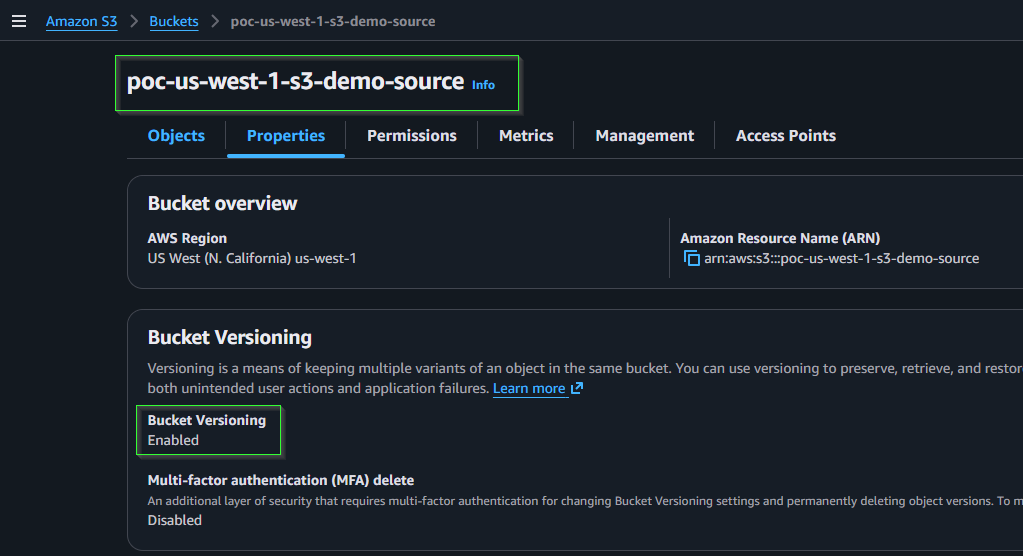Click the Multi-factor authentication (MFA) delete label
This screenshot has width=1023, height=556.
[281, 480]
